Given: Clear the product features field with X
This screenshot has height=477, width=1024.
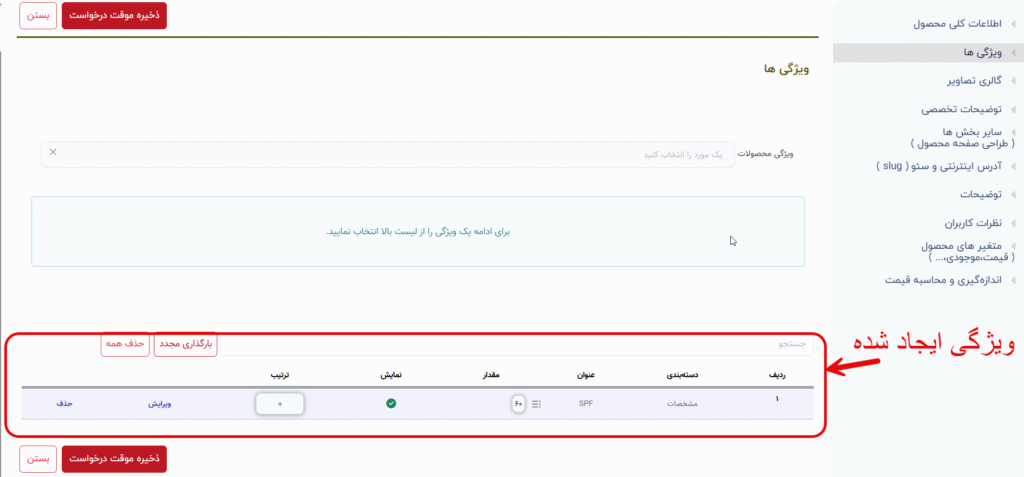Looking at the screenshot, I should click(53, 152).
